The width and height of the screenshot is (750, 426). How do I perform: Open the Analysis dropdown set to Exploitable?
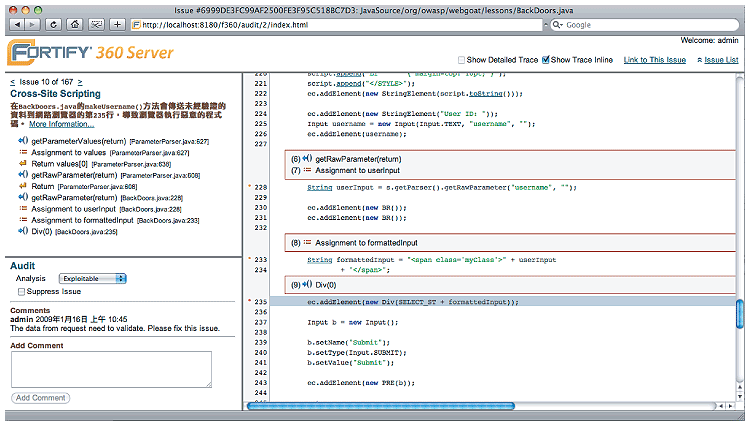(92, 278)
